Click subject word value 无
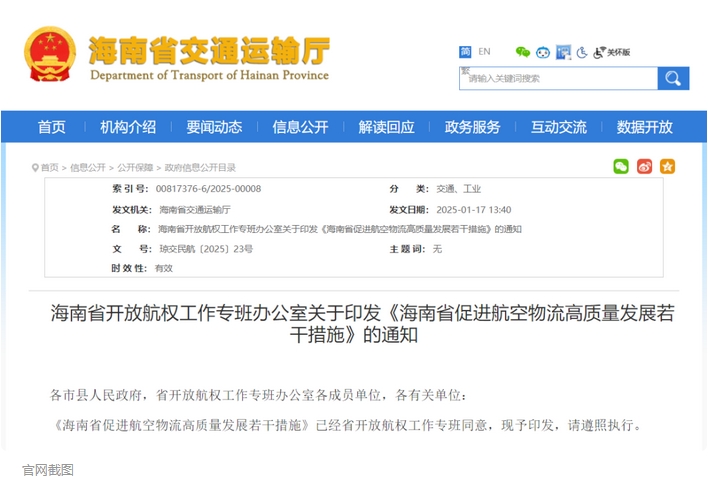 click(x=437, y=249)
